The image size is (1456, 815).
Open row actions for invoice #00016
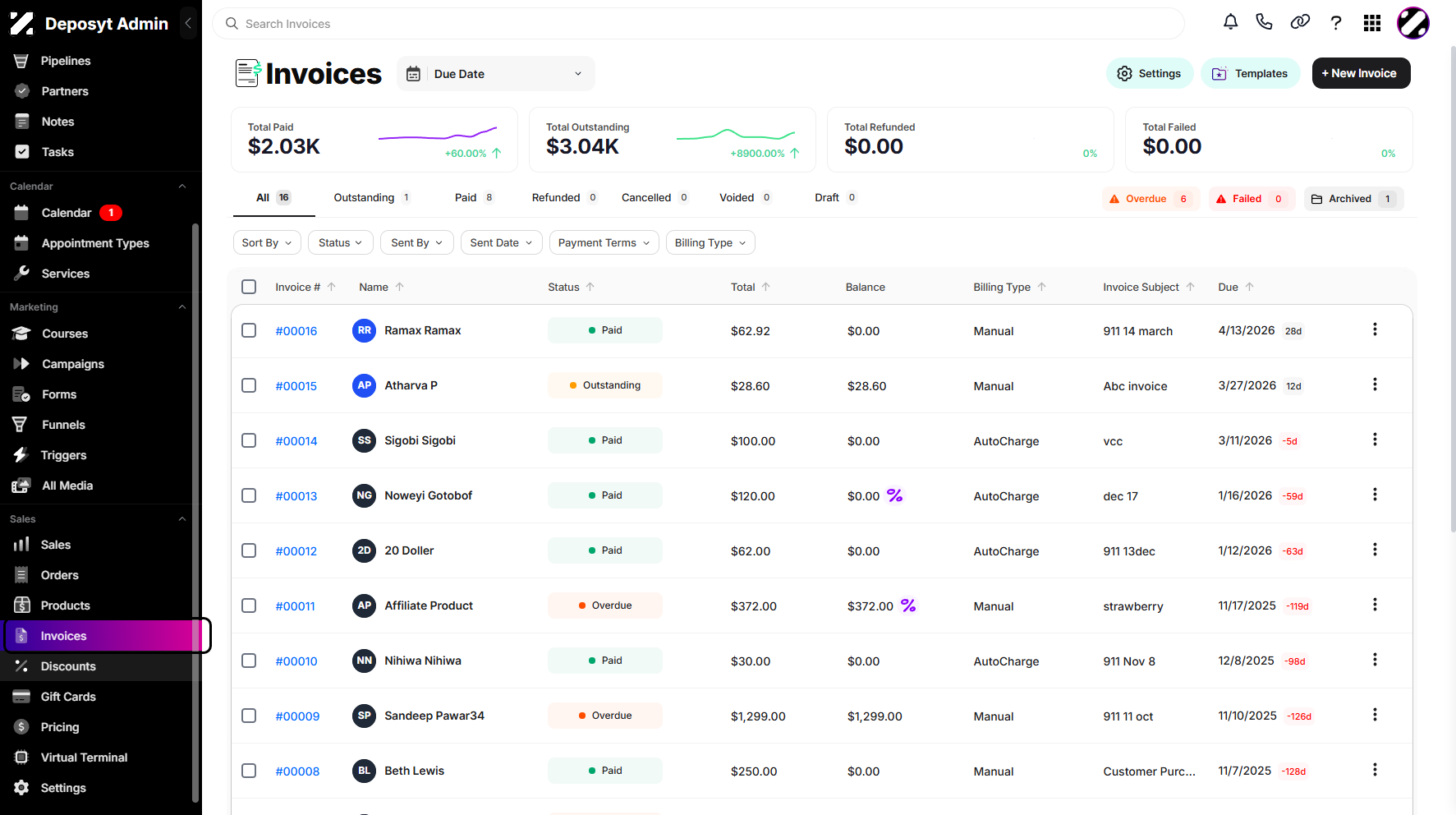point(1375,329)
